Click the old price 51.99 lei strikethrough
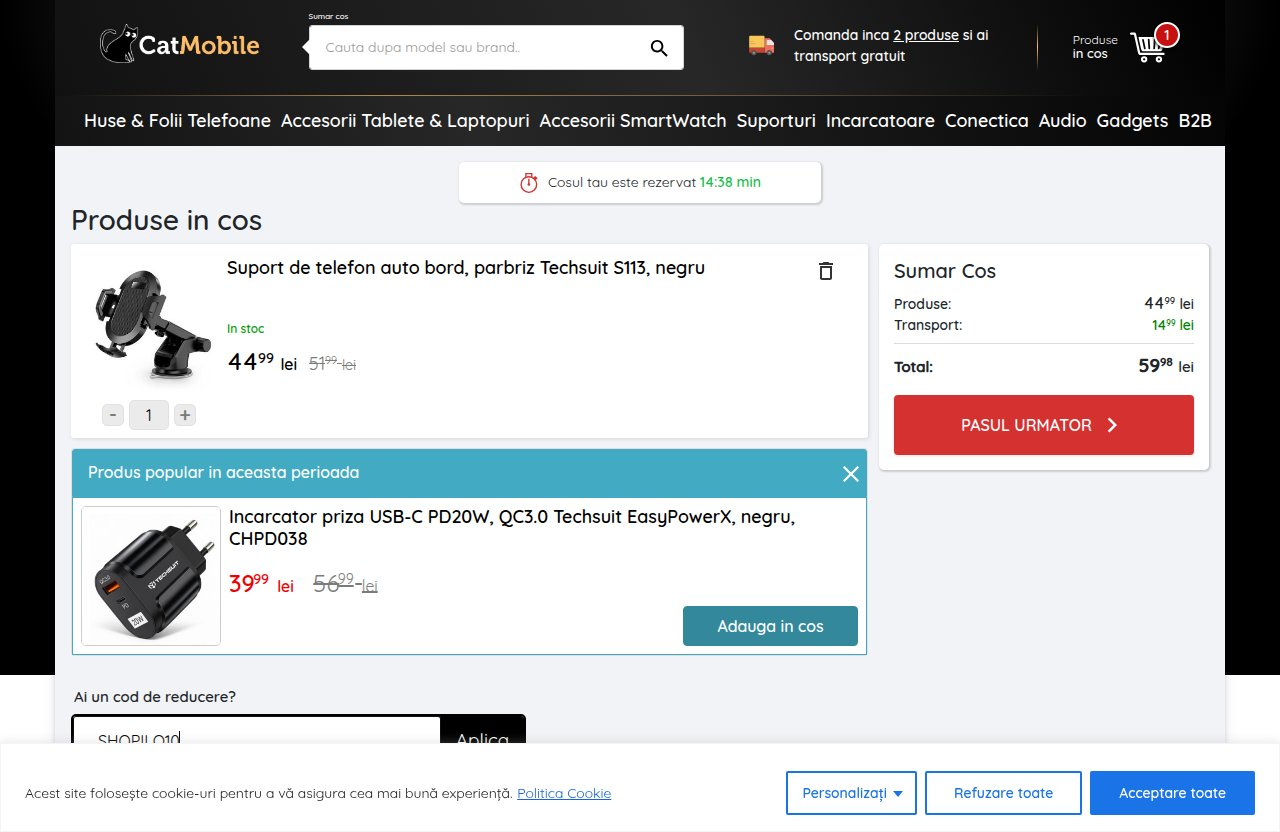1280x832 pixels. click(x=332, y=364)
